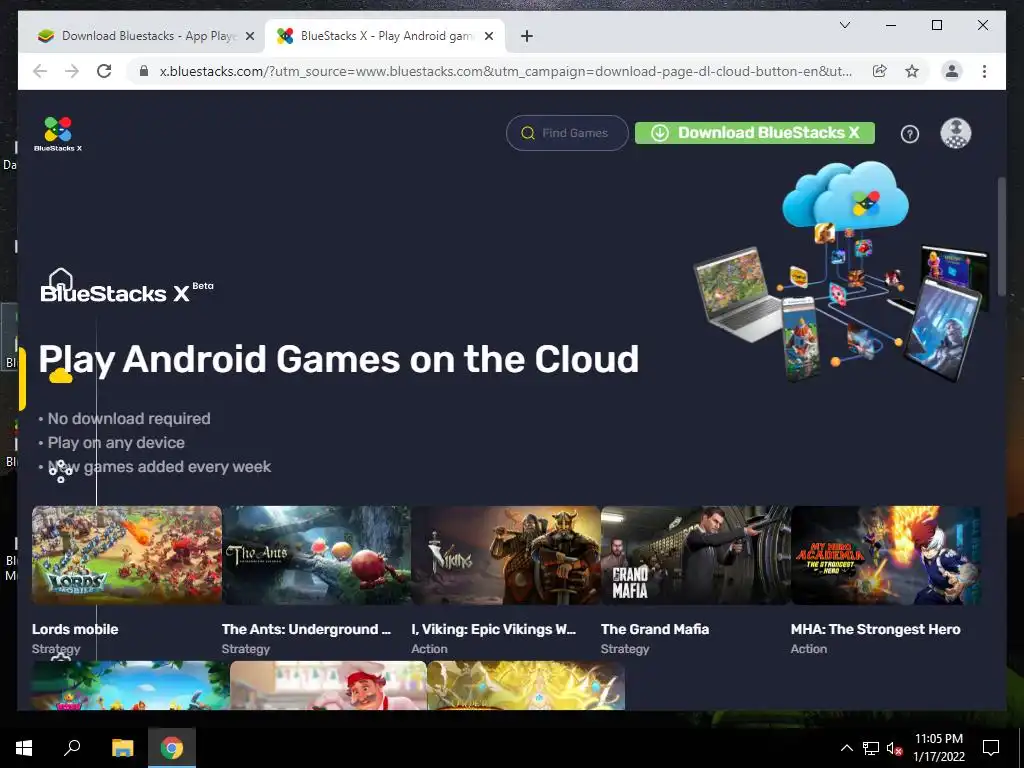Click the 'Lords mobile' title text
The height and width of the screenshot is (768, 1024).
coord(75,629)
